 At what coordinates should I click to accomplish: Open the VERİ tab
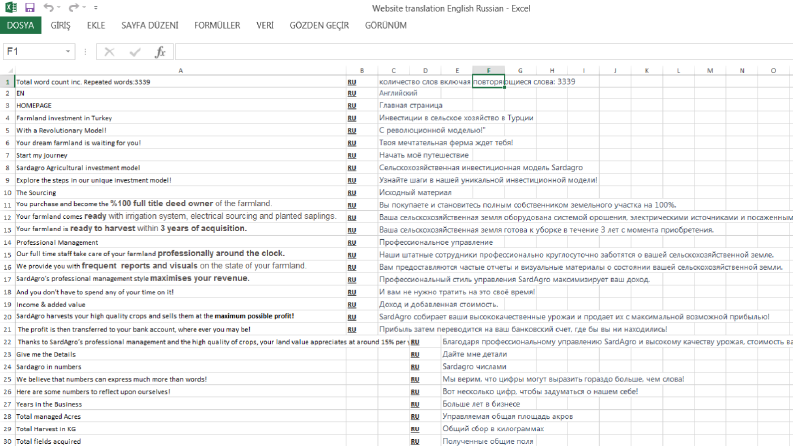click(265, 25)
